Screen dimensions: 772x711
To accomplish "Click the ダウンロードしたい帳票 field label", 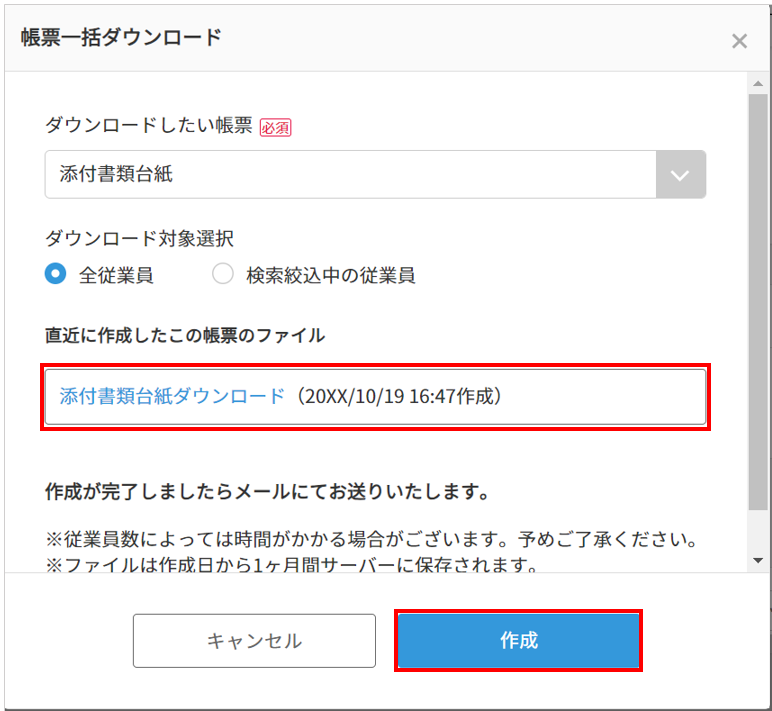I will (x=148, y=127).
